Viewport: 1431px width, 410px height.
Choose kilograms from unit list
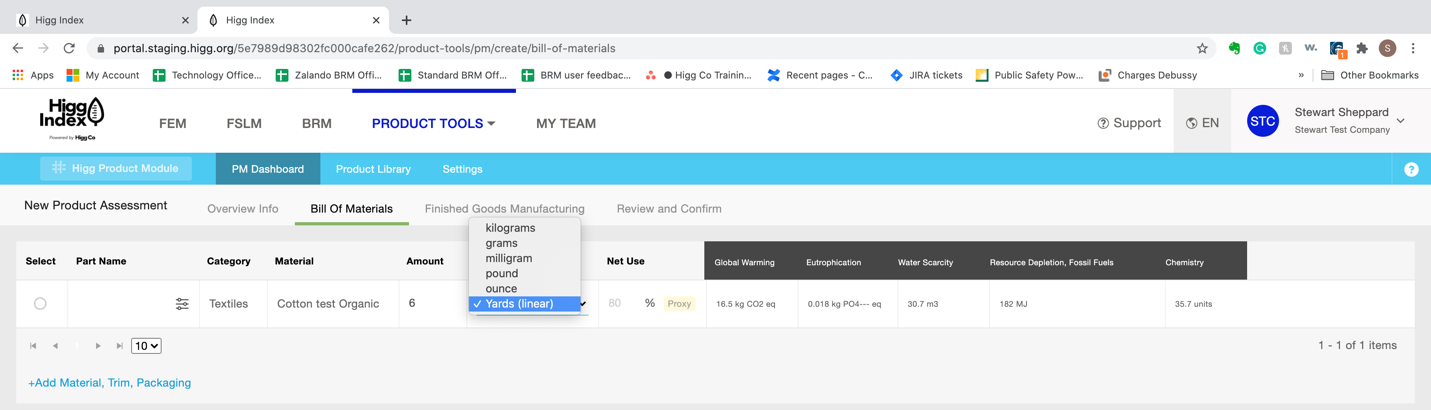coord(525,228)
